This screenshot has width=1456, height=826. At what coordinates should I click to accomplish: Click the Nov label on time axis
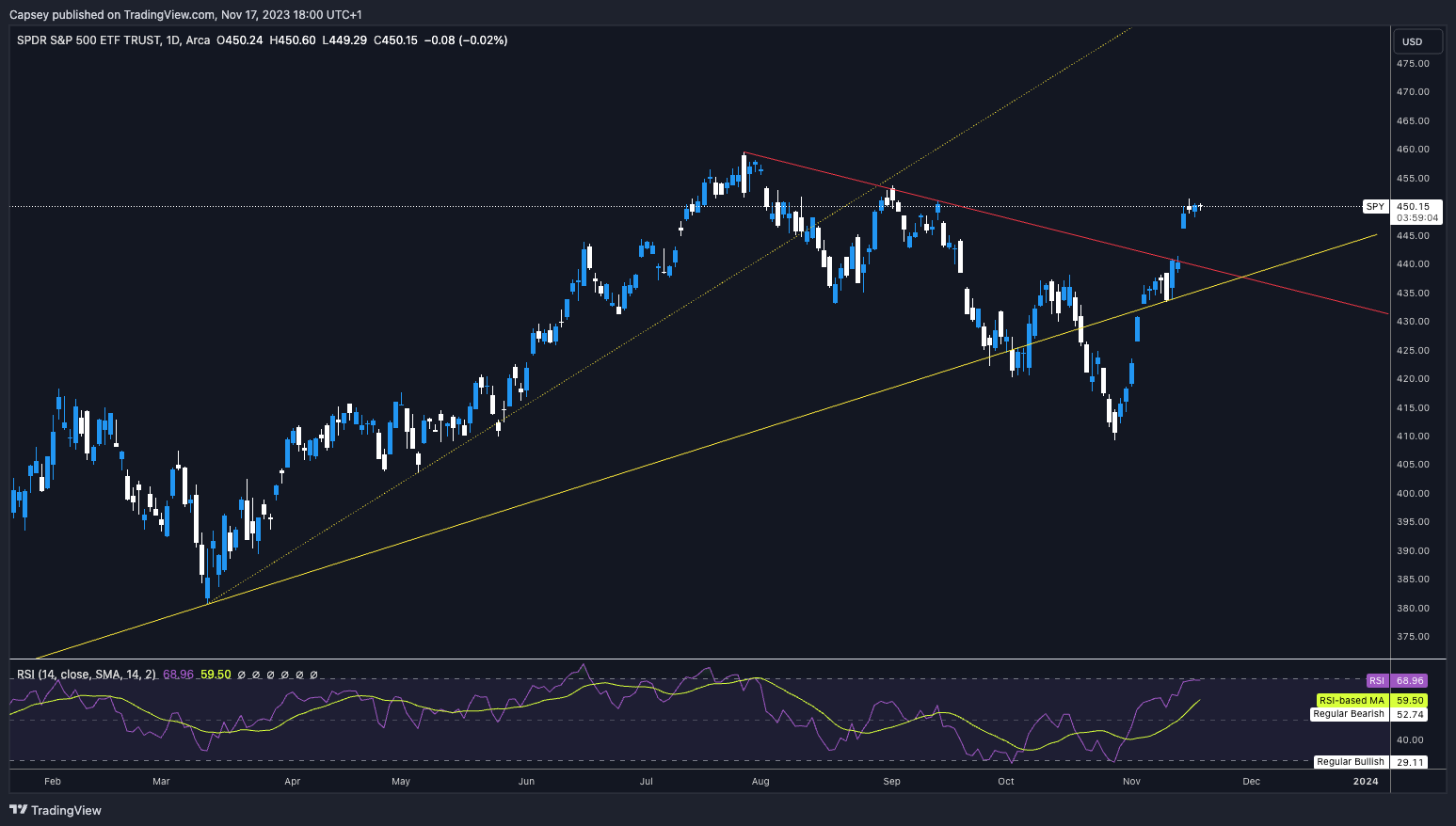[x=1131, y=781]
